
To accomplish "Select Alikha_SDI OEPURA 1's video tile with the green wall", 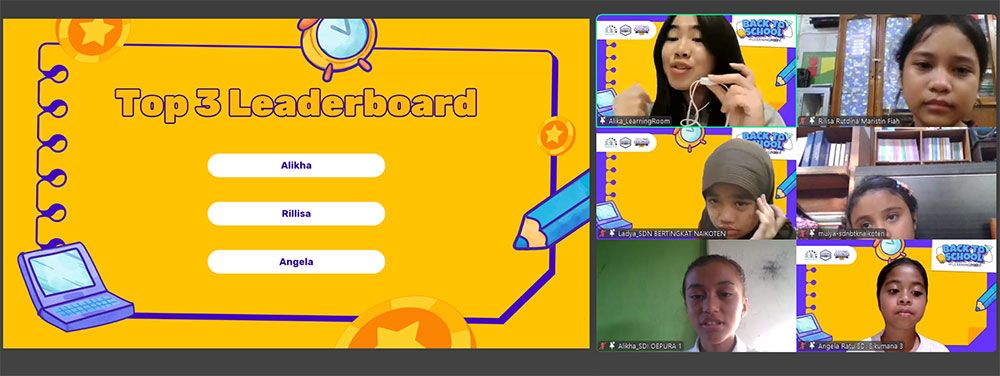I will pos(696,296).
